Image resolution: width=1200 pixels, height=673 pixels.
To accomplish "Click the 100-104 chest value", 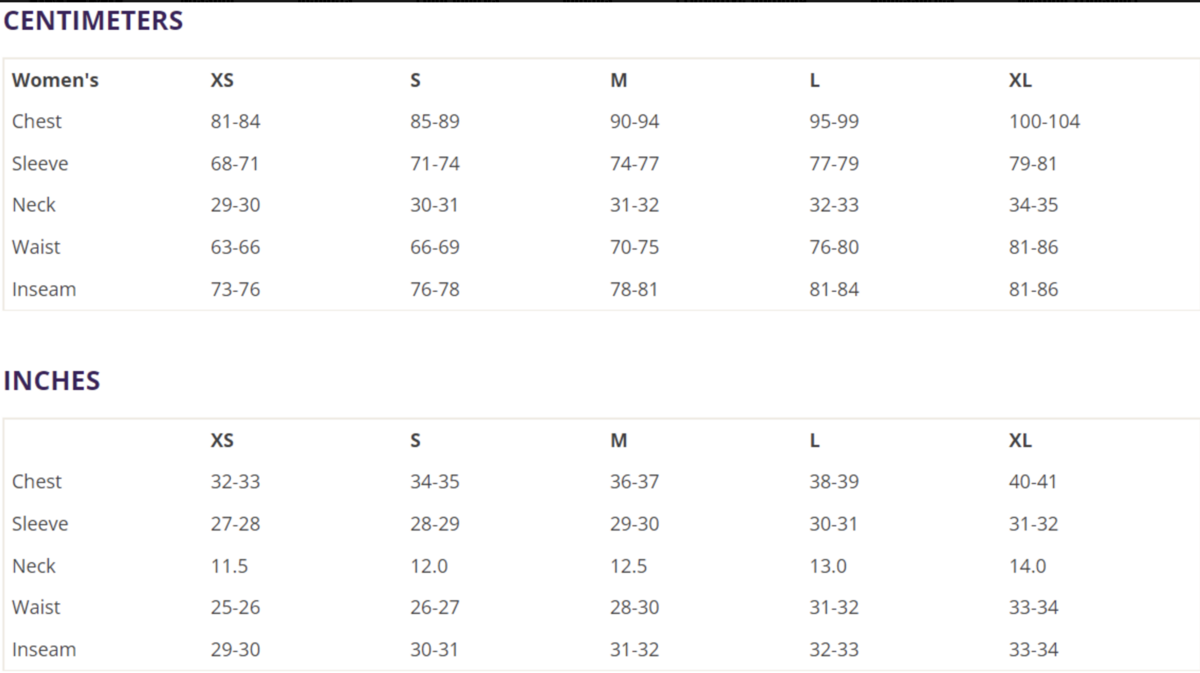I will click(x=1045, y=121).
